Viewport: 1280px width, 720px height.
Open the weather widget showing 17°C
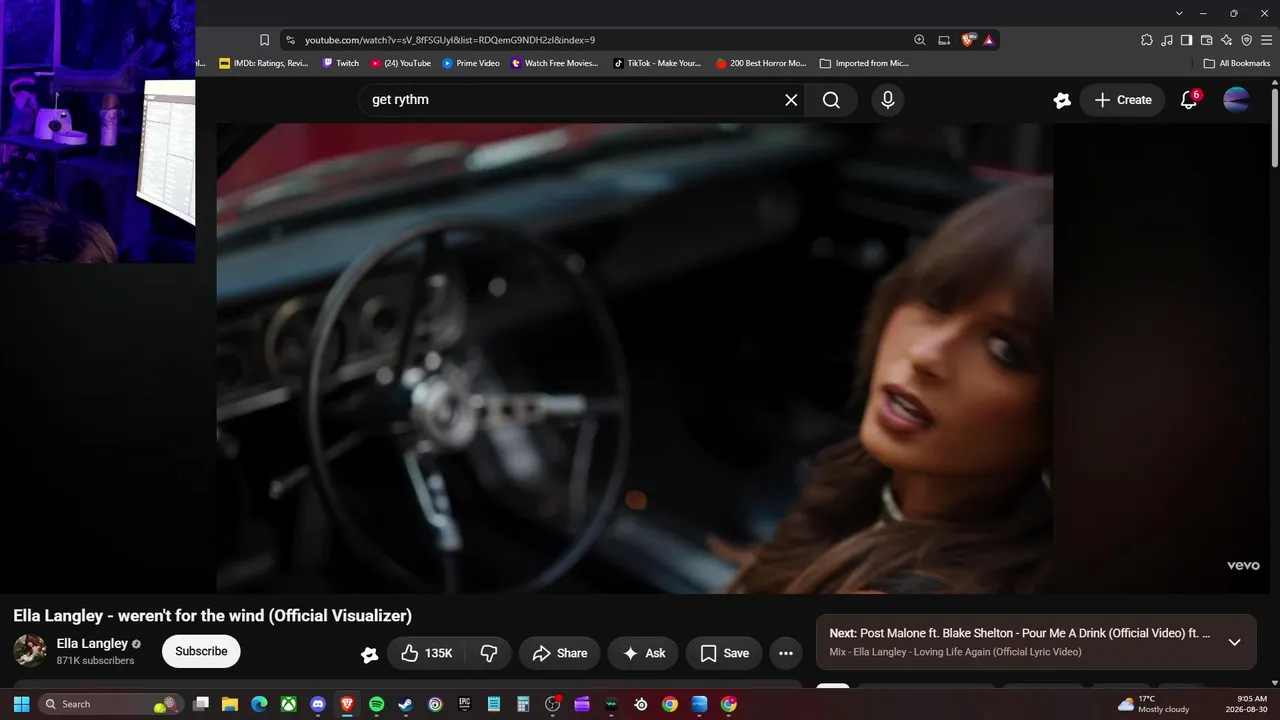pyautogui.click(x=1154, y=704)
